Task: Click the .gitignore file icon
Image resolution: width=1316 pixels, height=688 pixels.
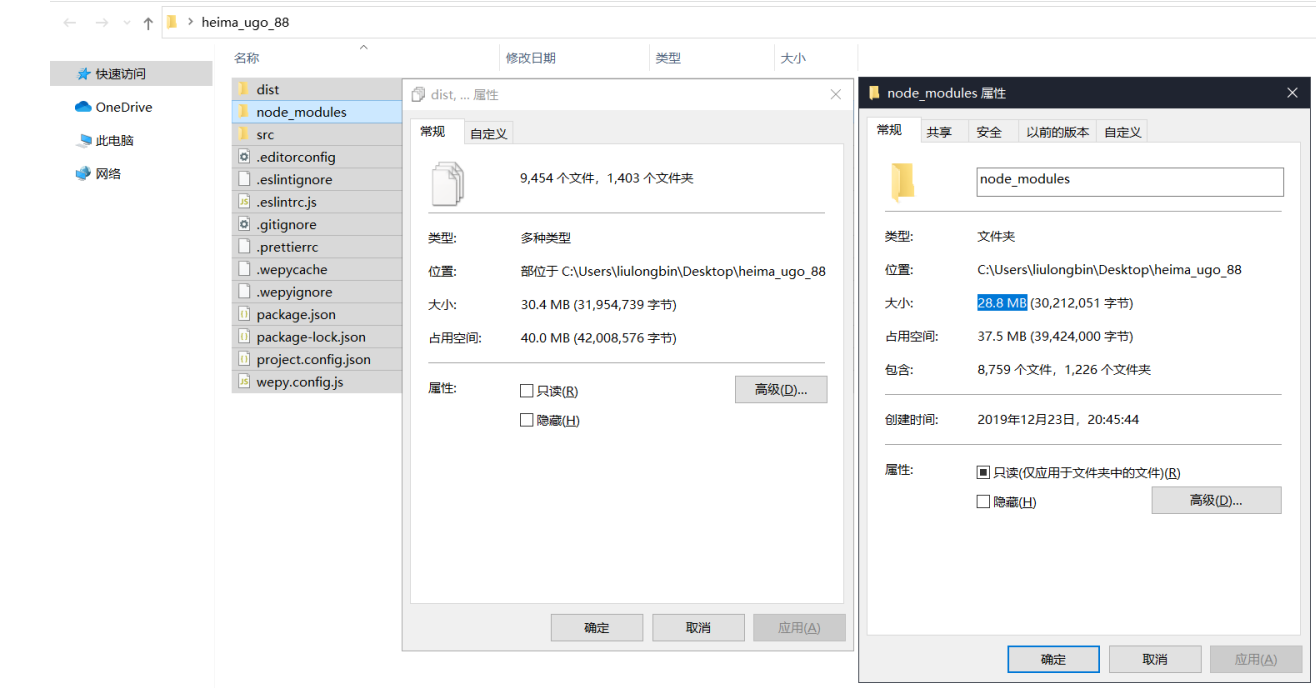Action: (x=243, y=224)
